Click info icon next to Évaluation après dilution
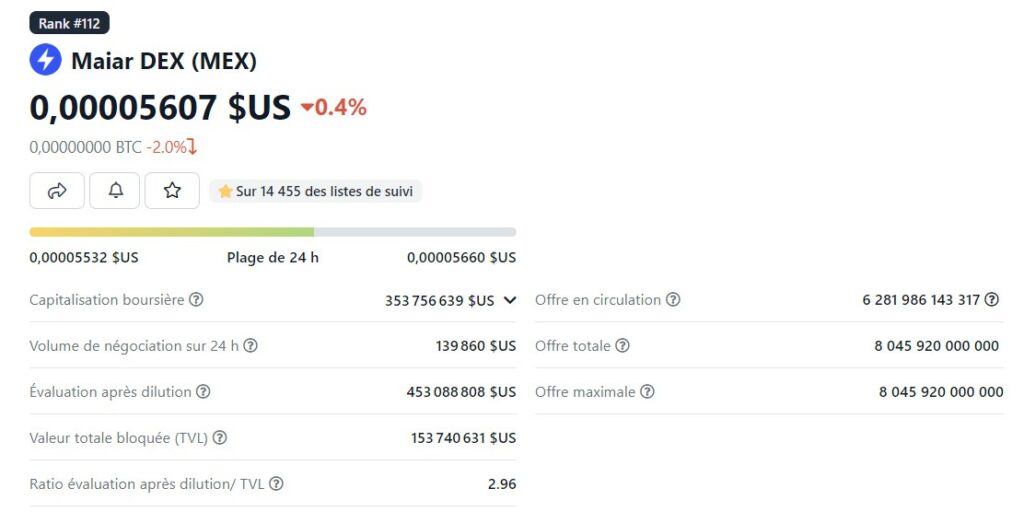This screenshot has width=1024, height=512. point(203,392)
